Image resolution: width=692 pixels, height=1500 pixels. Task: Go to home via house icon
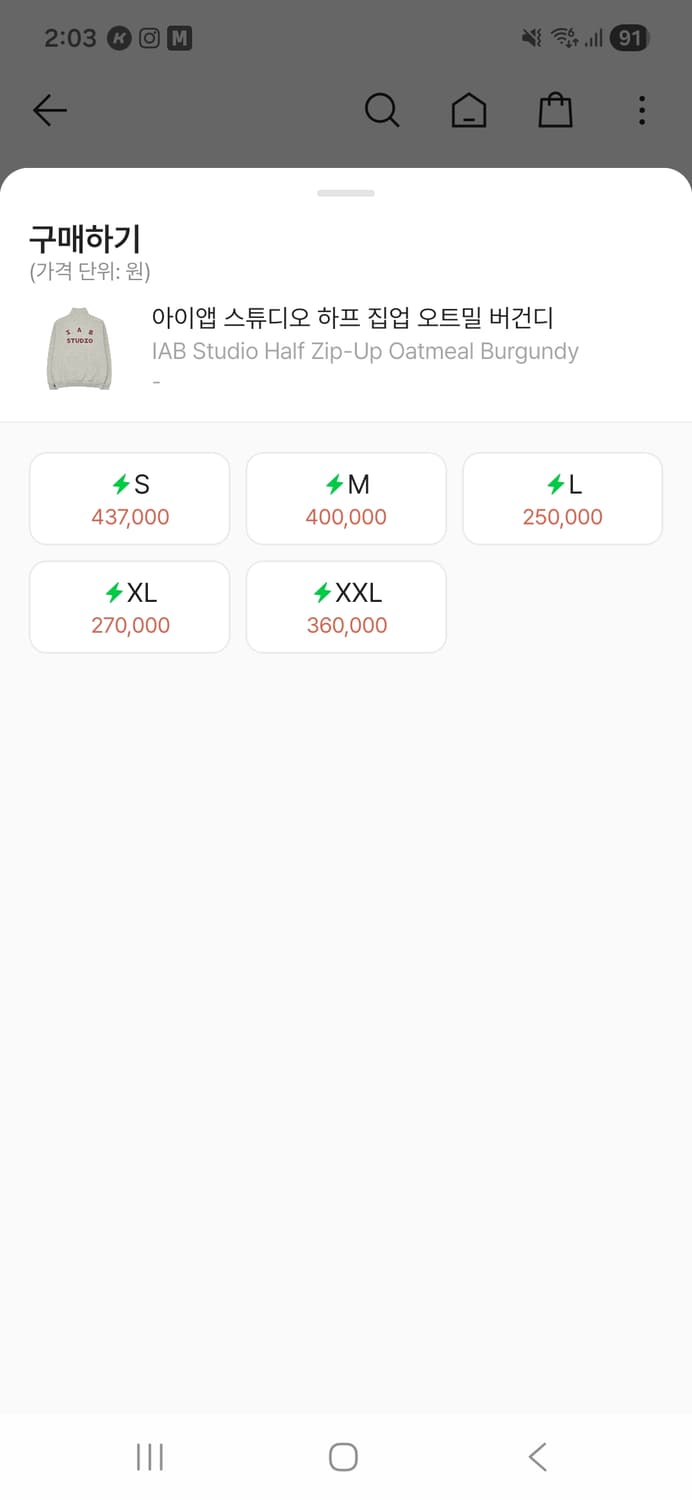coord(469,110)
